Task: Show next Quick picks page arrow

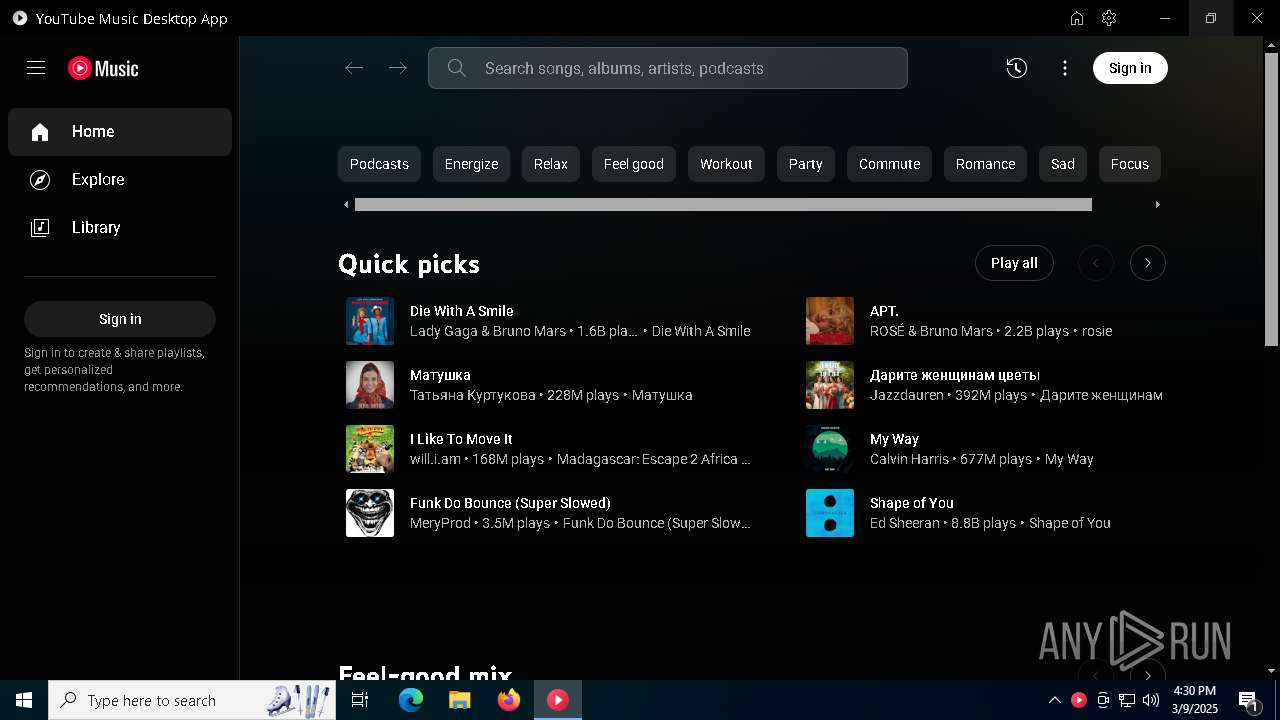Action: (x=1148, y=263)
